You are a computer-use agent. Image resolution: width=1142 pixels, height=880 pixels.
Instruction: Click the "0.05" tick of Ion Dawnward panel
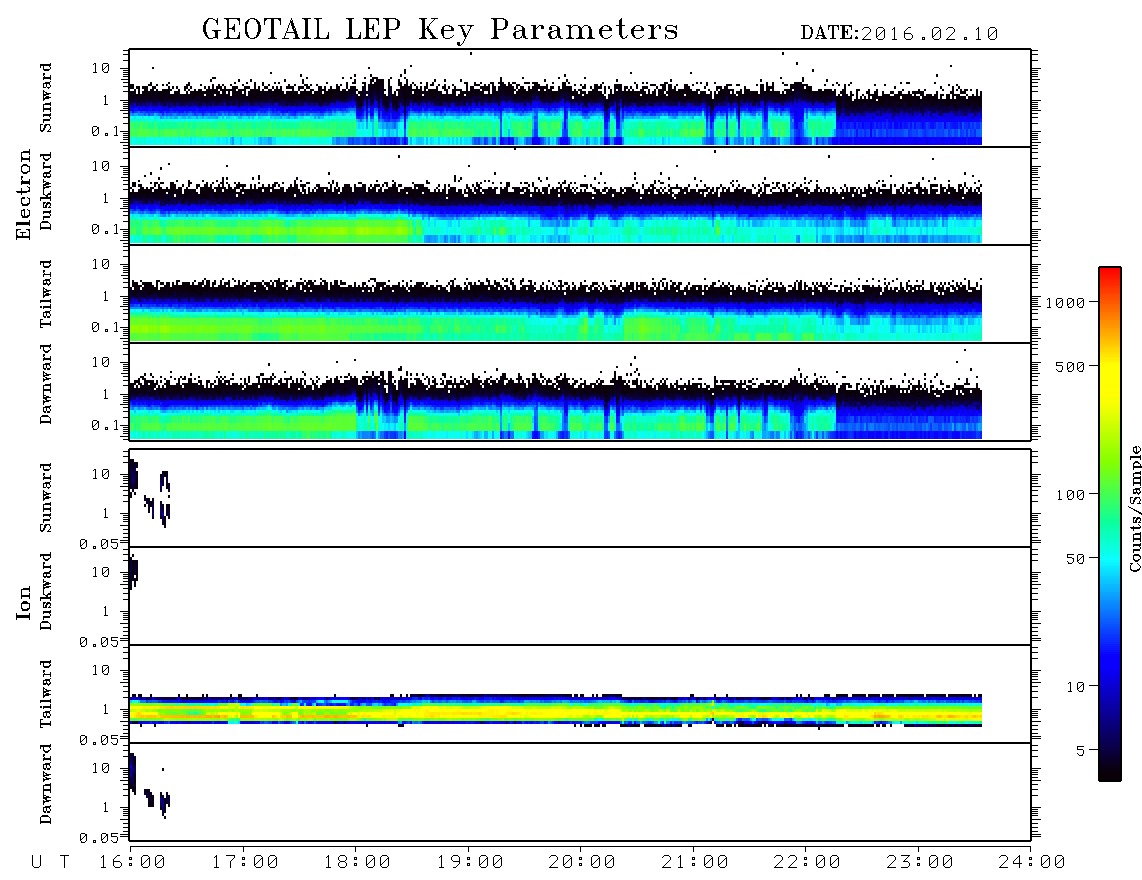pos(99,838)
